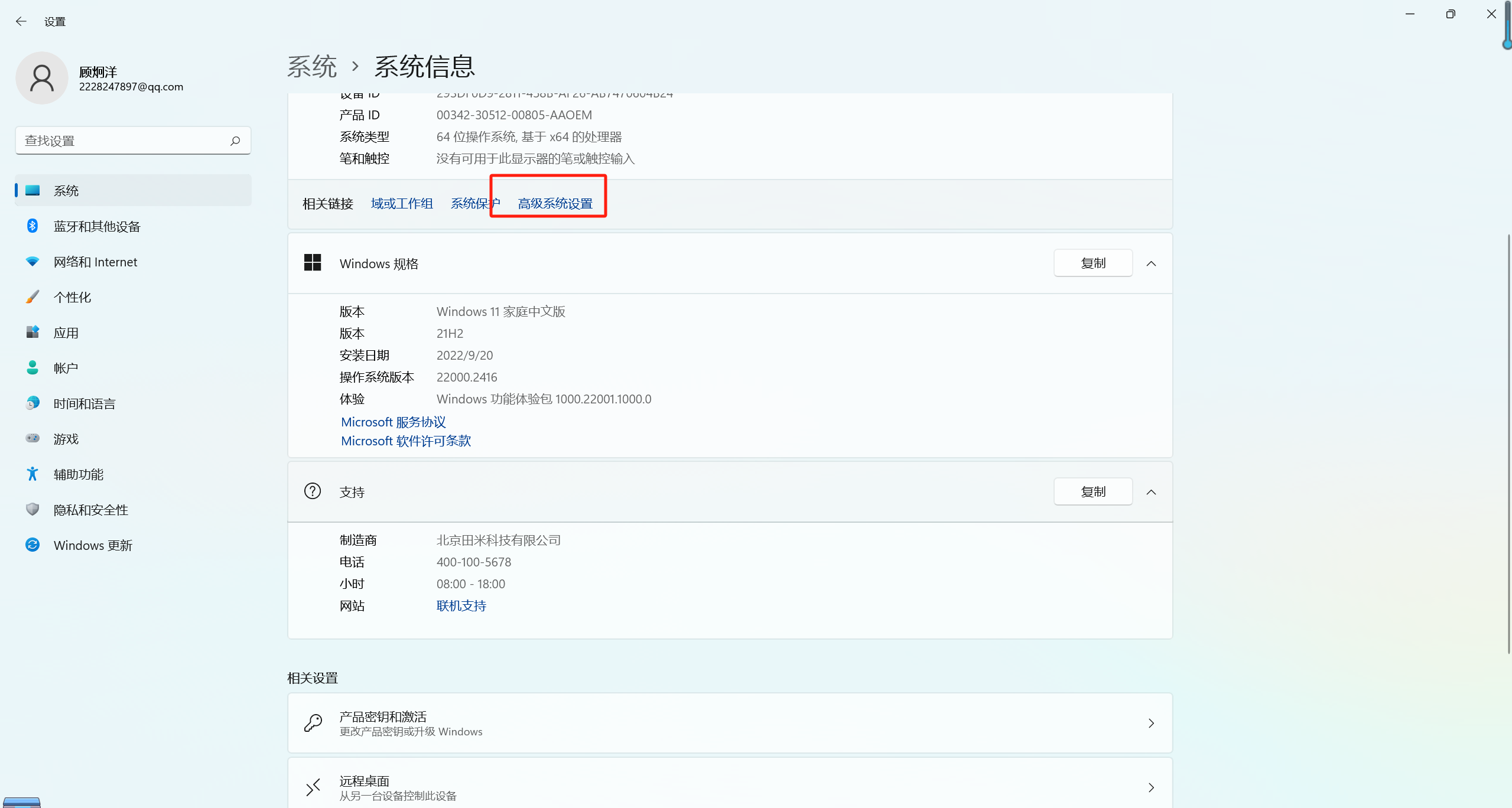
Task: Open 游戏 settings page
Action: 134,439
